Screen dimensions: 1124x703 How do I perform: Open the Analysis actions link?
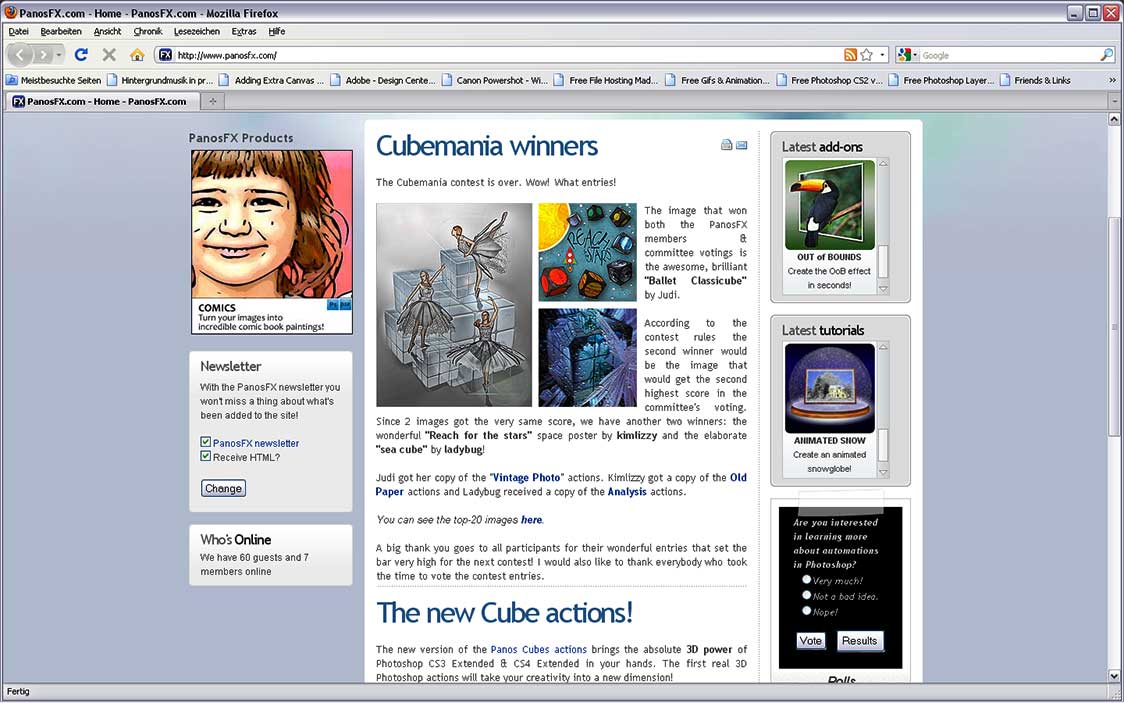pyautogui.click(x=627, y=492)
